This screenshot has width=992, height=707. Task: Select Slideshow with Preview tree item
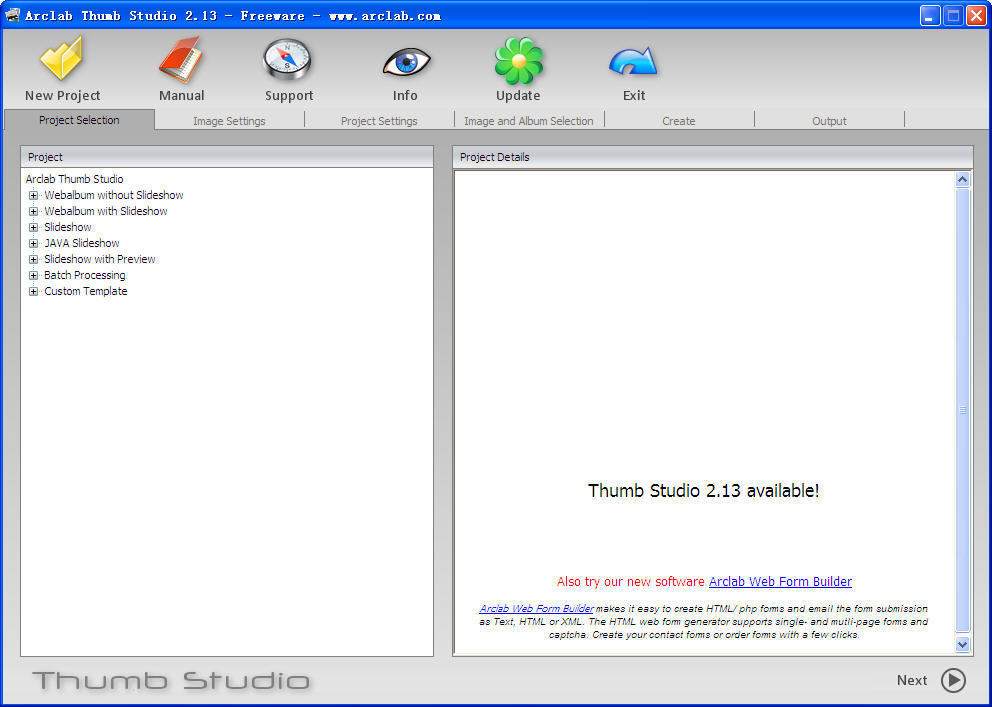(99, 260)
